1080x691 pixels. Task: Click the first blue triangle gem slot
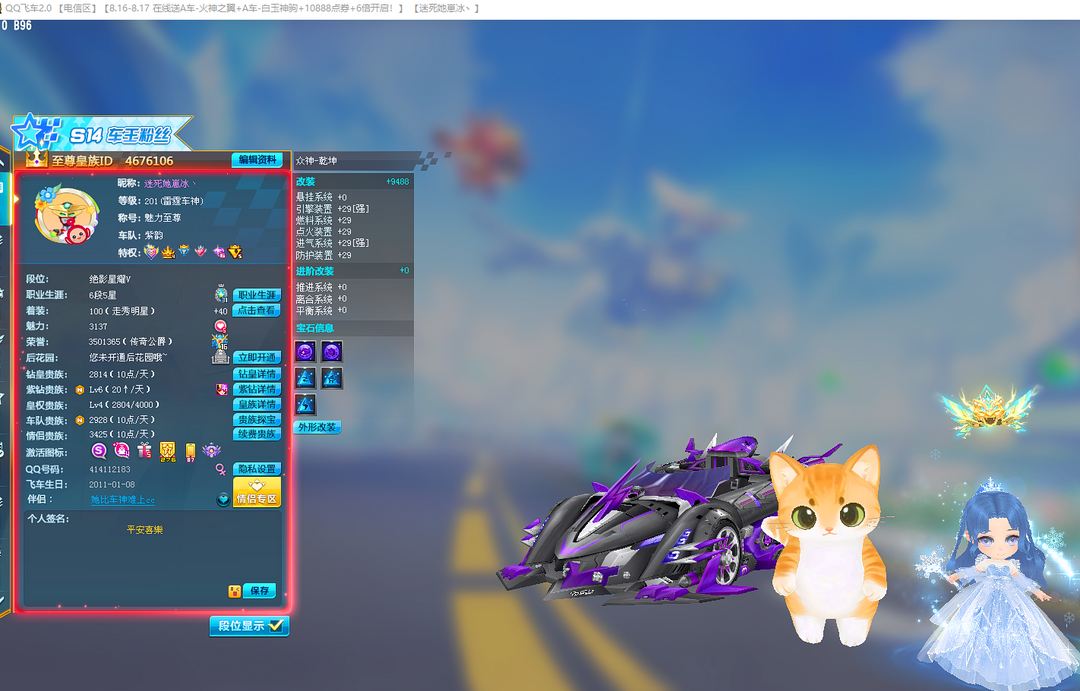tap(305, 378)
